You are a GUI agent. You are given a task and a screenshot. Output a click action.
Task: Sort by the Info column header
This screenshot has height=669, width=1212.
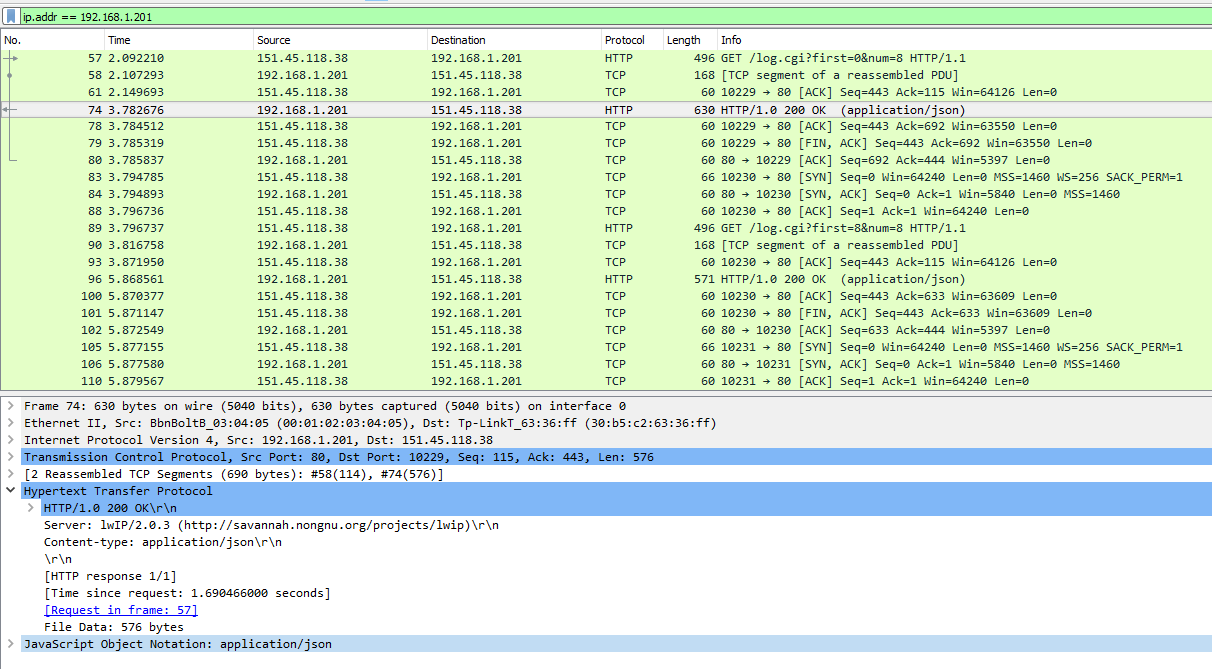(965, 40)
